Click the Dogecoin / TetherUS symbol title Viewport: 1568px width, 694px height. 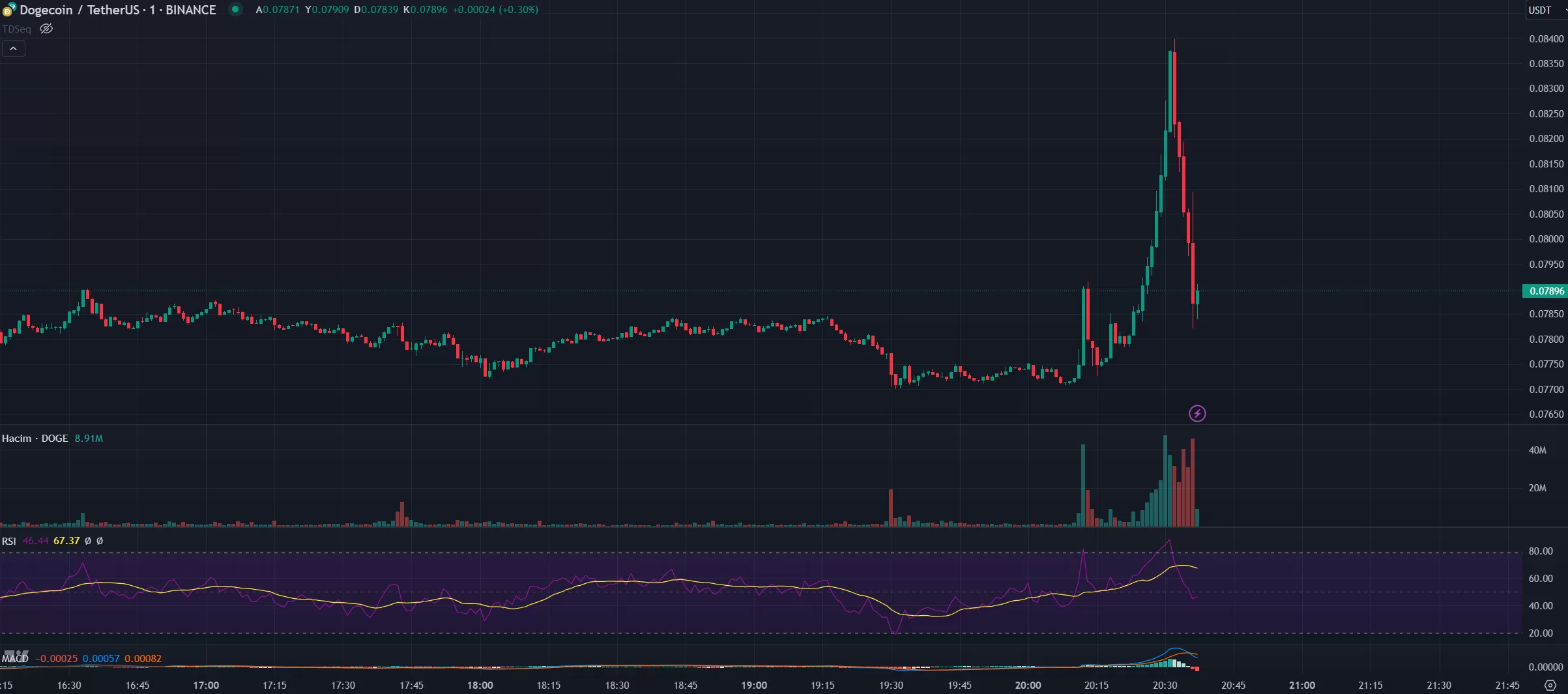[x=117, y=10]
